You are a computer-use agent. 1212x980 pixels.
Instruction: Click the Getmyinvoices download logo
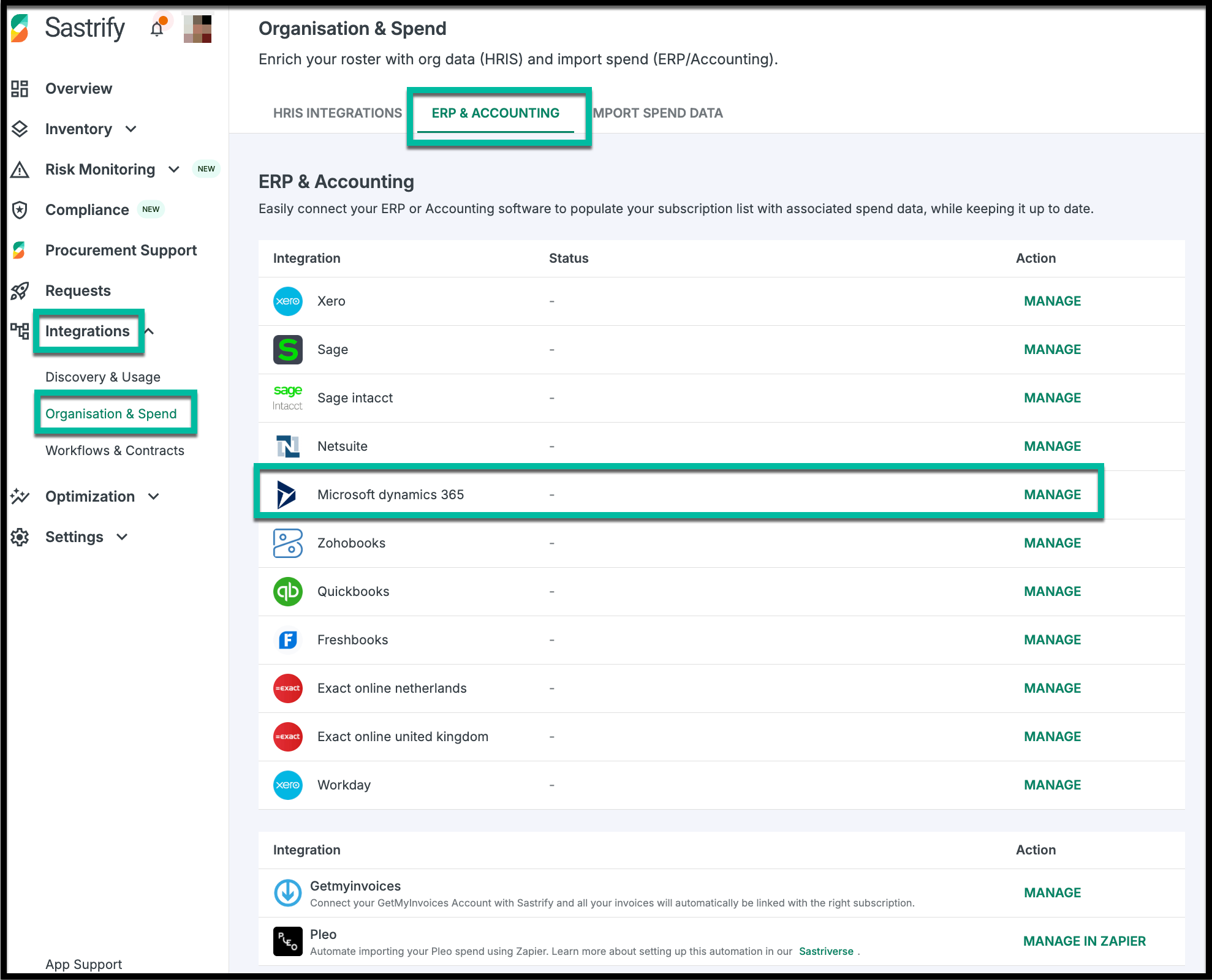pyautogui.click(x=288, y=893)
